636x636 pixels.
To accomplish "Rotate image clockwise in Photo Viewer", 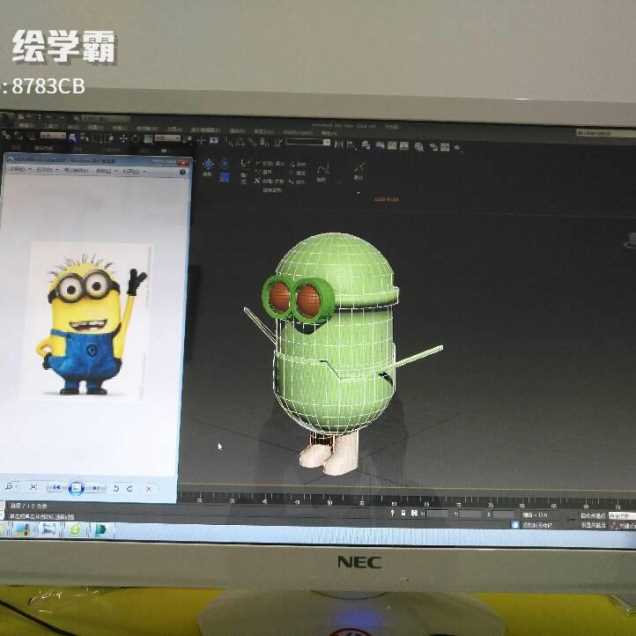I will click(x=130, y=489).
